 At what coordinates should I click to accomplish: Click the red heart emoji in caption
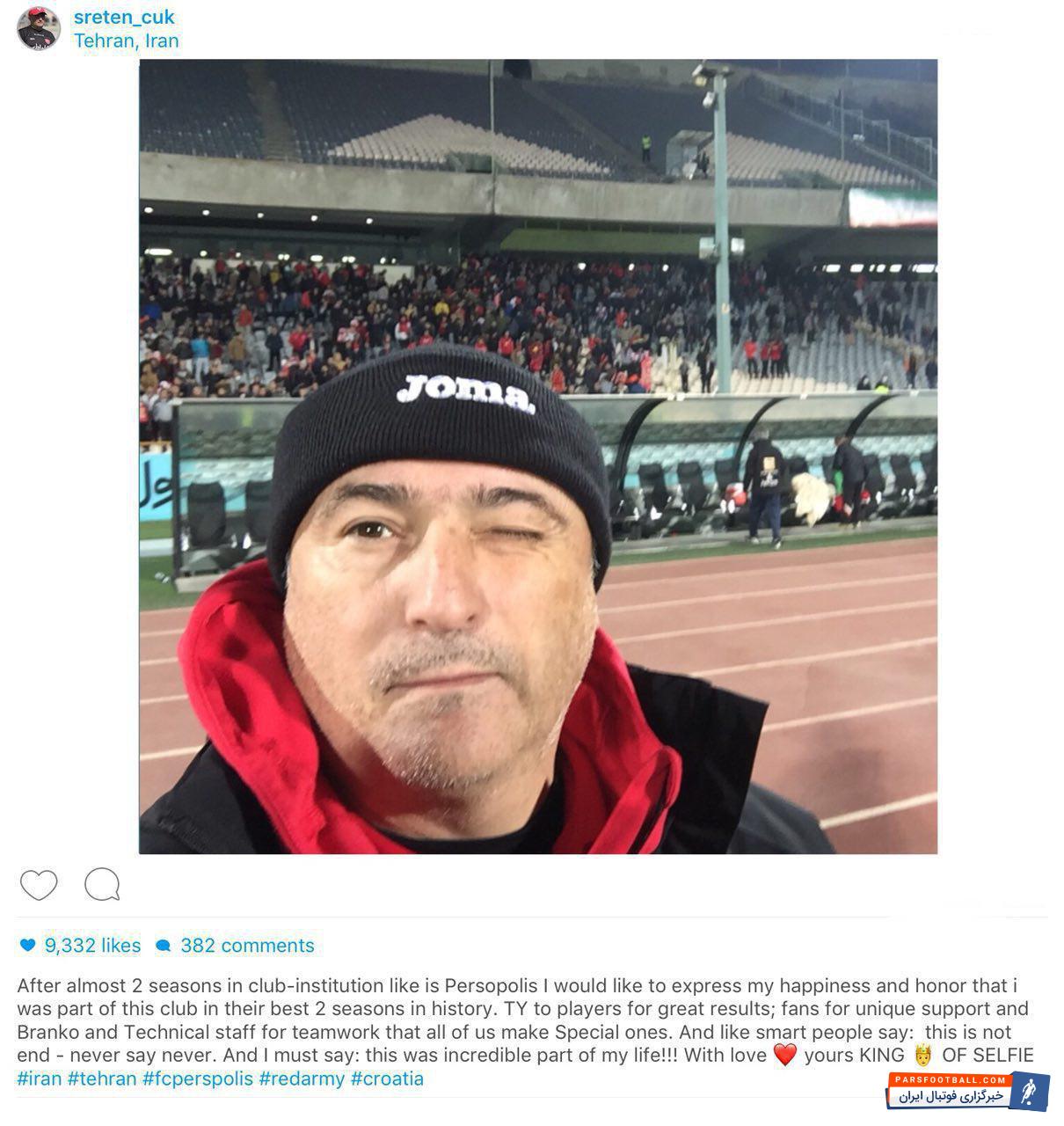click(785, 1055)
